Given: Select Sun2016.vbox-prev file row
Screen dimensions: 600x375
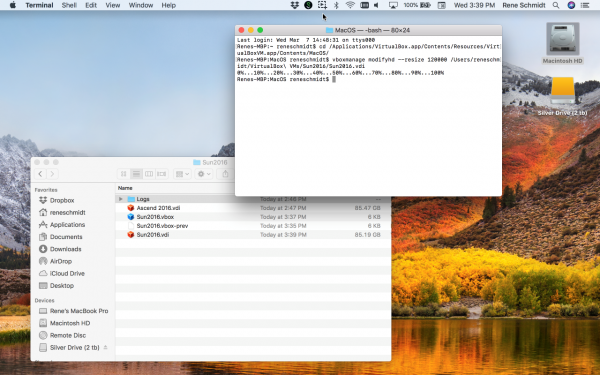Looking at the screenshot, I should pos(253,226).
